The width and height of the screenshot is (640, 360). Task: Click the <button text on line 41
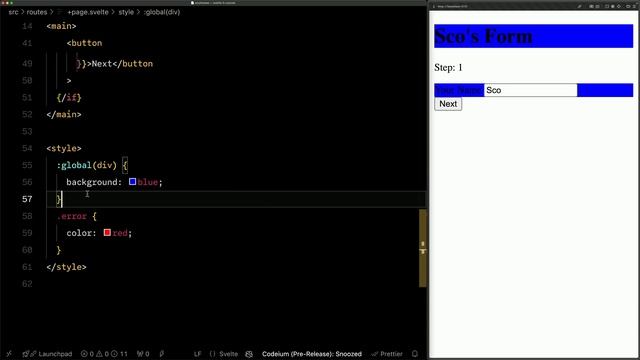pyautogui.click(x=84, y=43)
